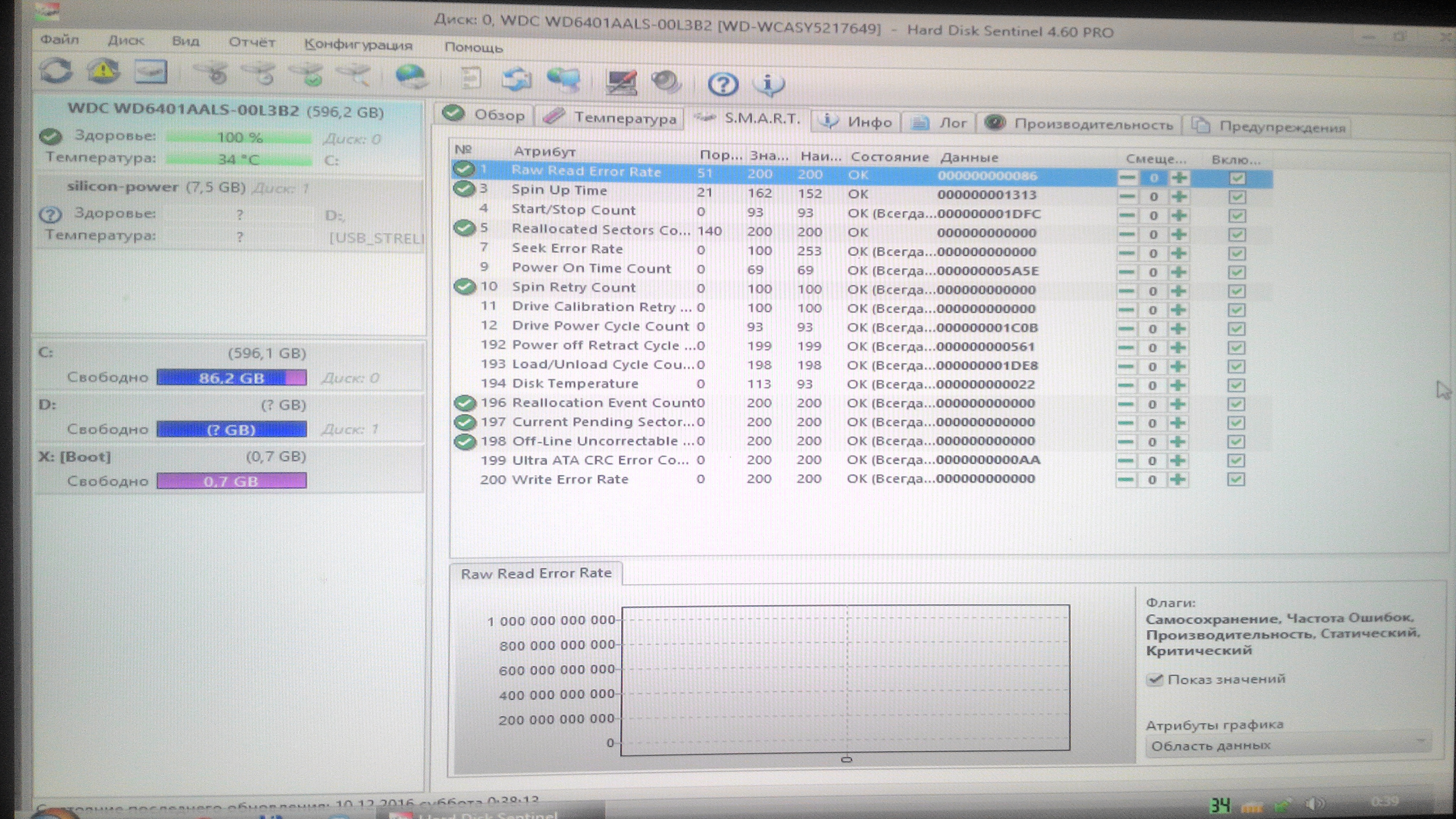Viewport: 1456px width, 819px height.
Task: Click the globe with disk toolbar icon
Action: click(x=411, y=76)
